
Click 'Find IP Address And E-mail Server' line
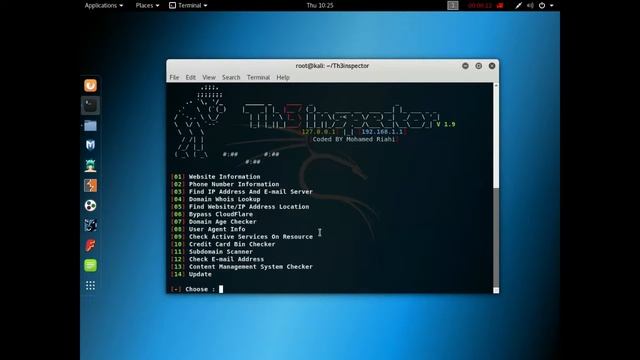242,191
